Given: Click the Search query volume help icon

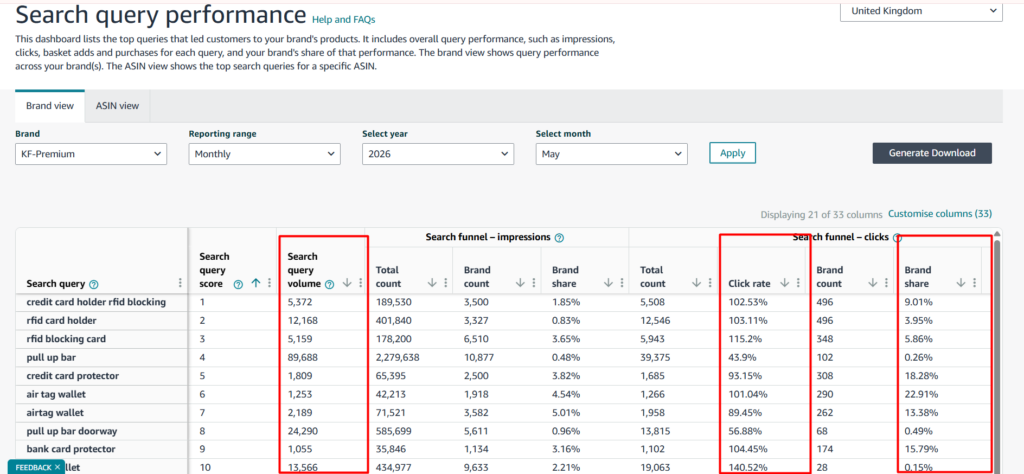Looking at the screenshot, I should (x=329, y=284).
